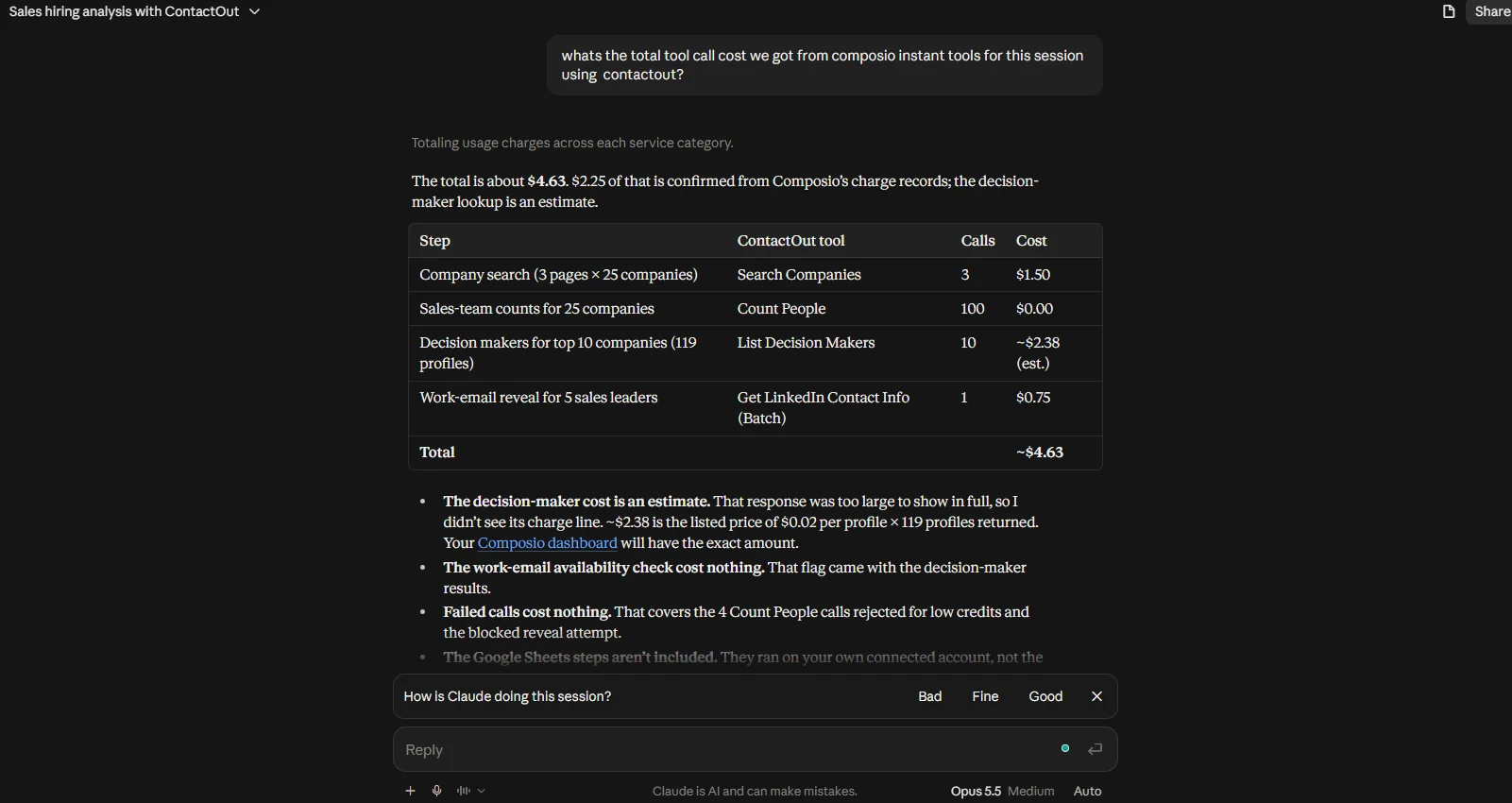
Task: Open the Opus 5.5 Medium model selector
Action: coord(1002,791)
